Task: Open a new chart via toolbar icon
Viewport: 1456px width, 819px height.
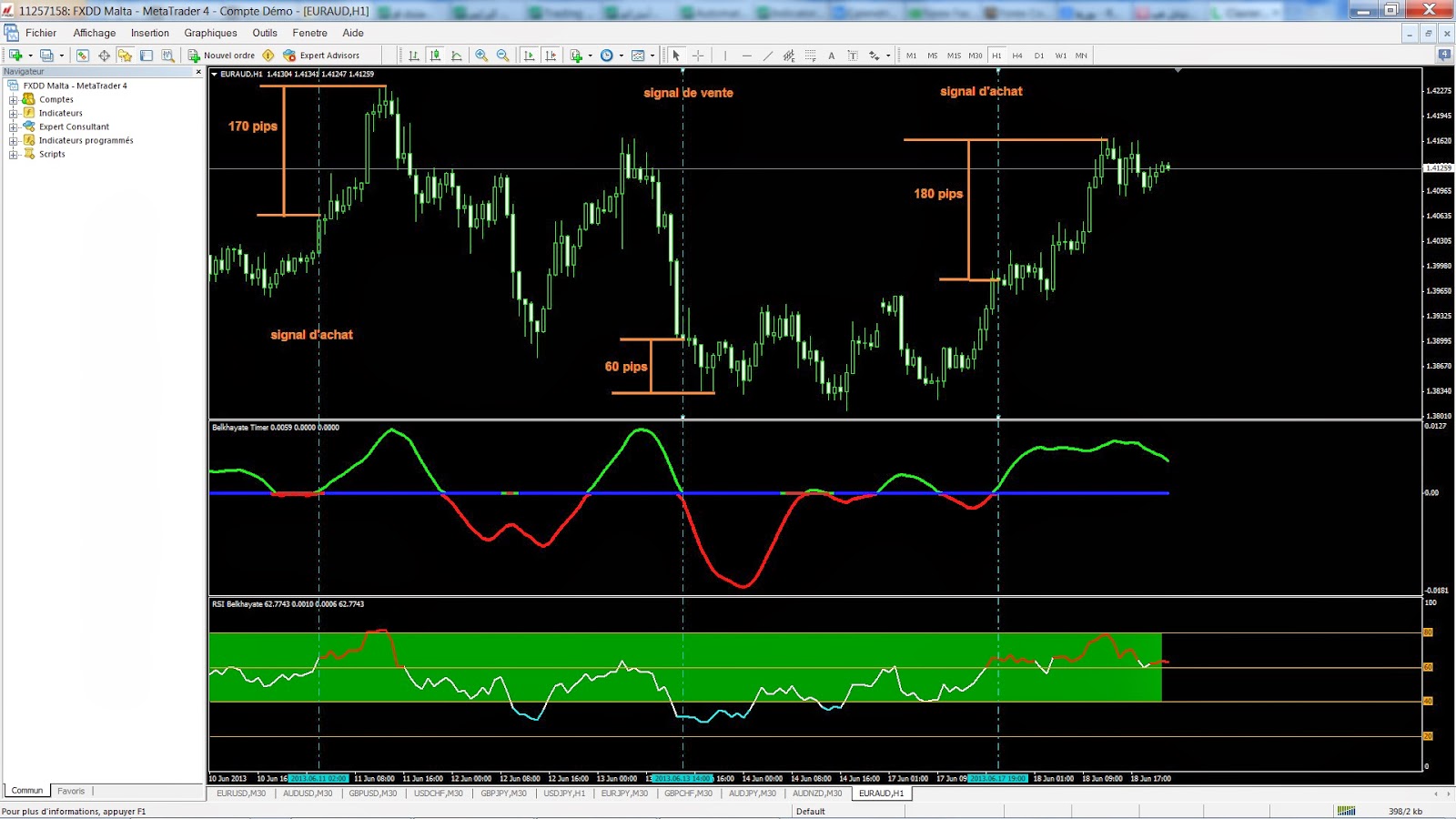Action: tap(15, 56)
